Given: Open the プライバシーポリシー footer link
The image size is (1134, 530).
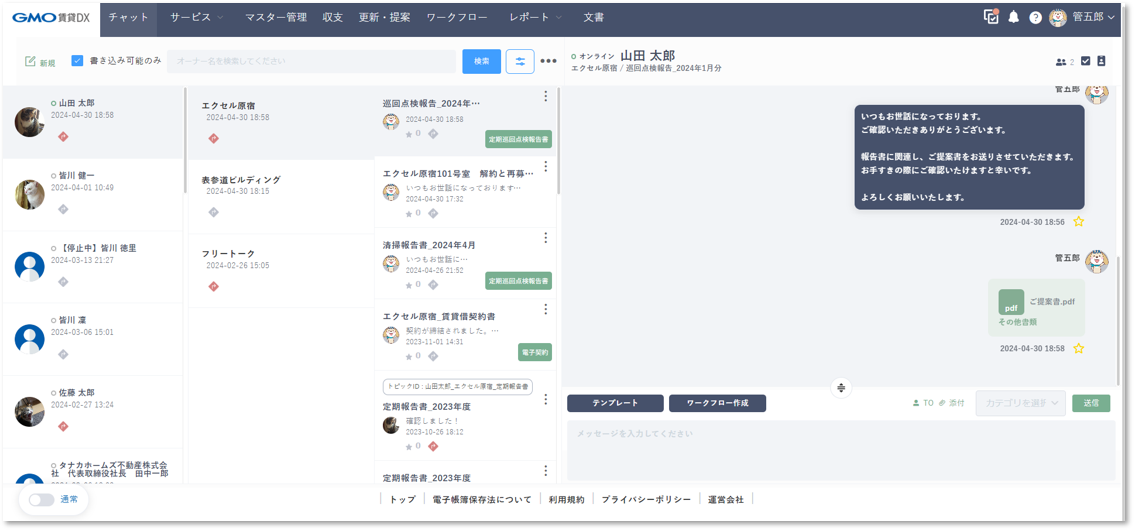Looking at the screenshot, I should (x=646, y=500).
